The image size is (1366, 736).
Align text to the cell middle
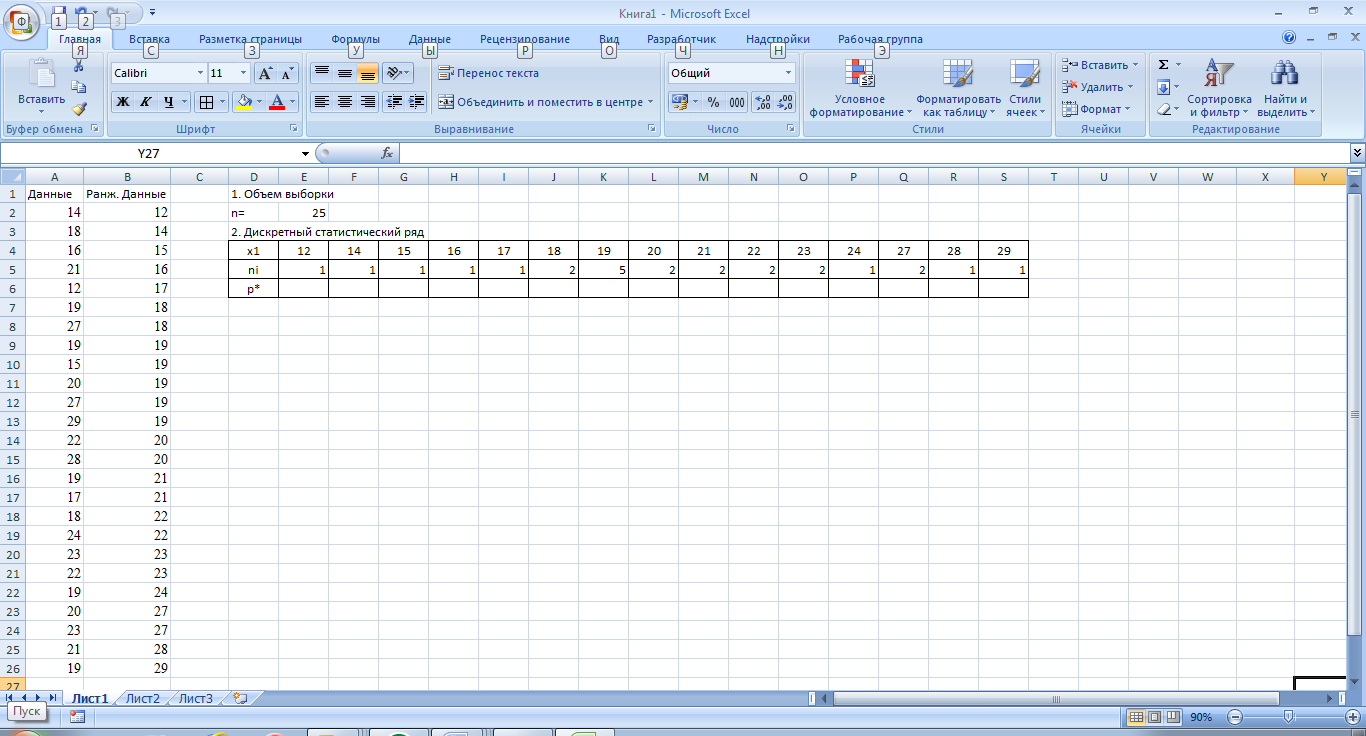pos(344,73)
